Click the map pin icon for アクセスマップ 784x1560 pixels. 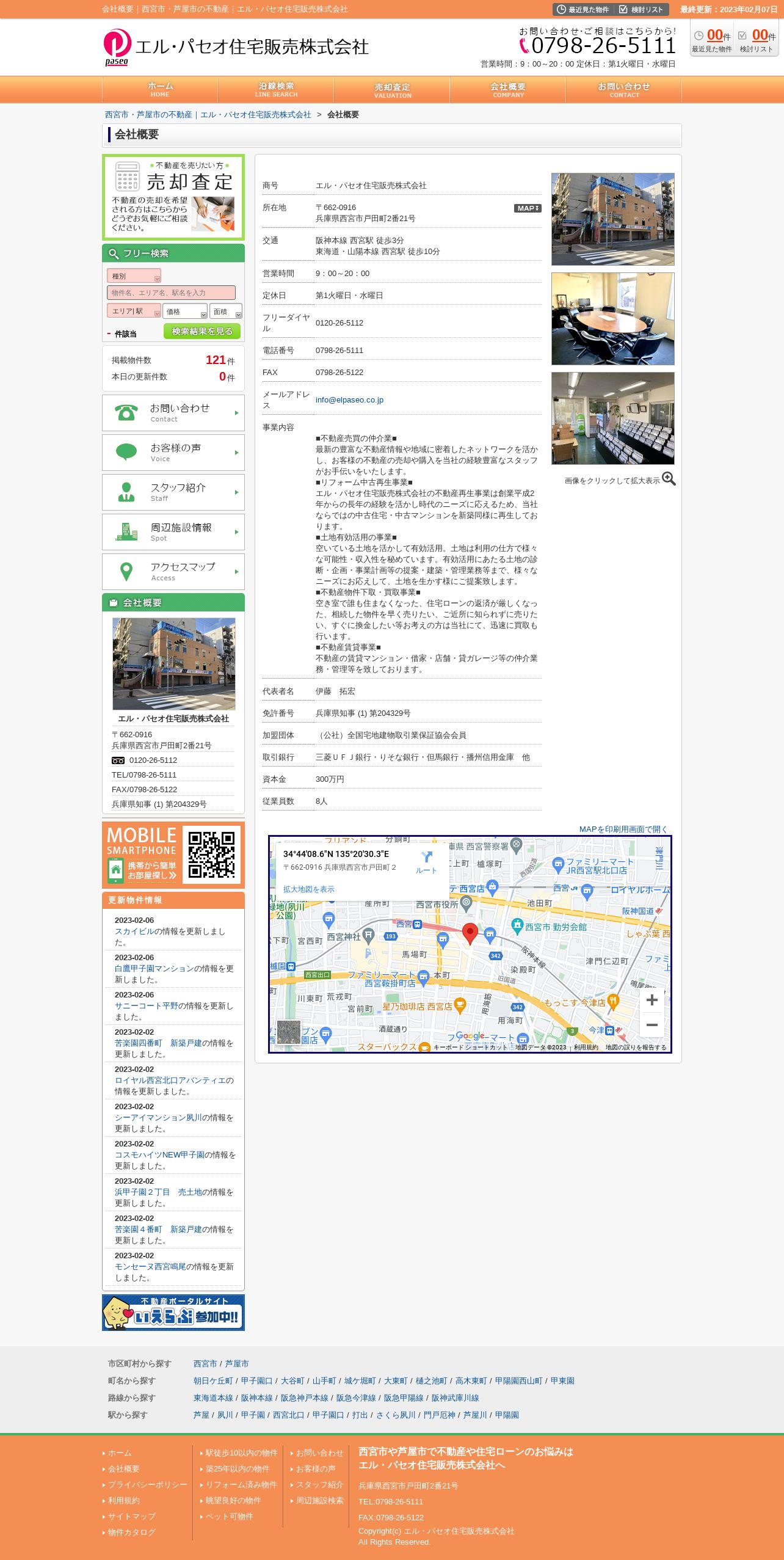(x=126, y=571)
